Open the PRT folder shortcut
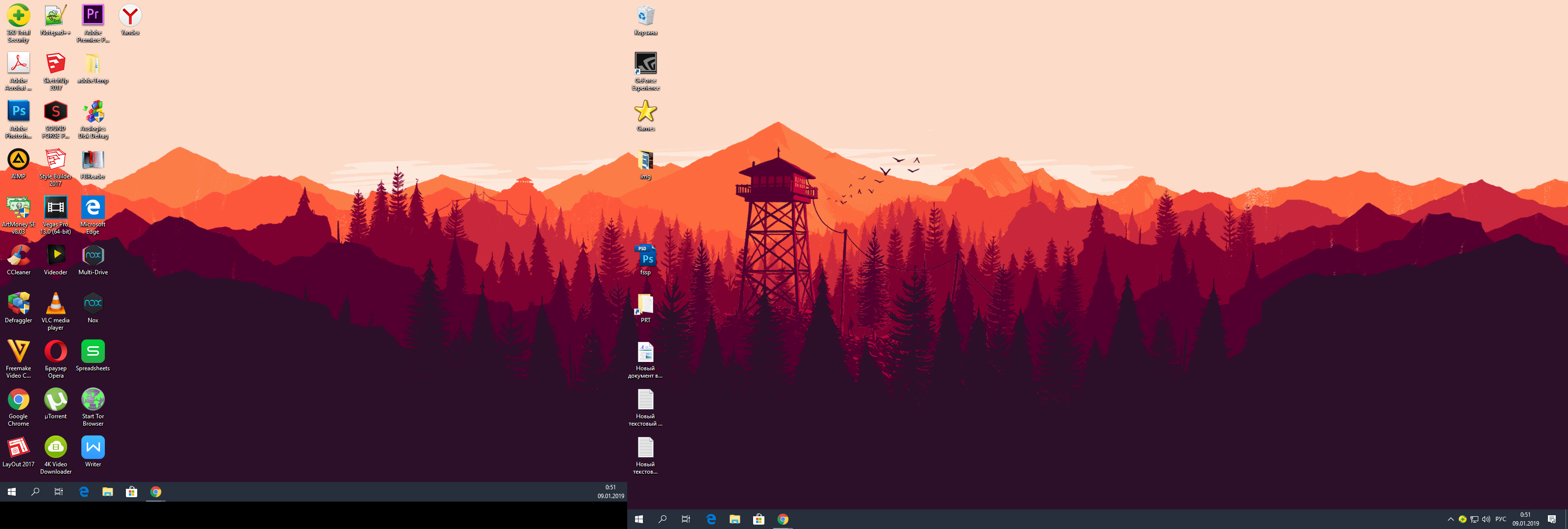The height and width of the screenshot is (529, 1568). point(645,308)
